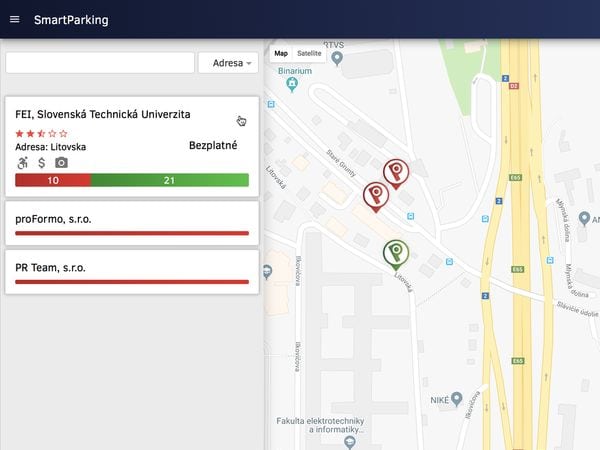This screenshot has width=600, height=450.
Task: Open the Adresa dropdown
Action: pyautogui.click(x=228, y=63)
